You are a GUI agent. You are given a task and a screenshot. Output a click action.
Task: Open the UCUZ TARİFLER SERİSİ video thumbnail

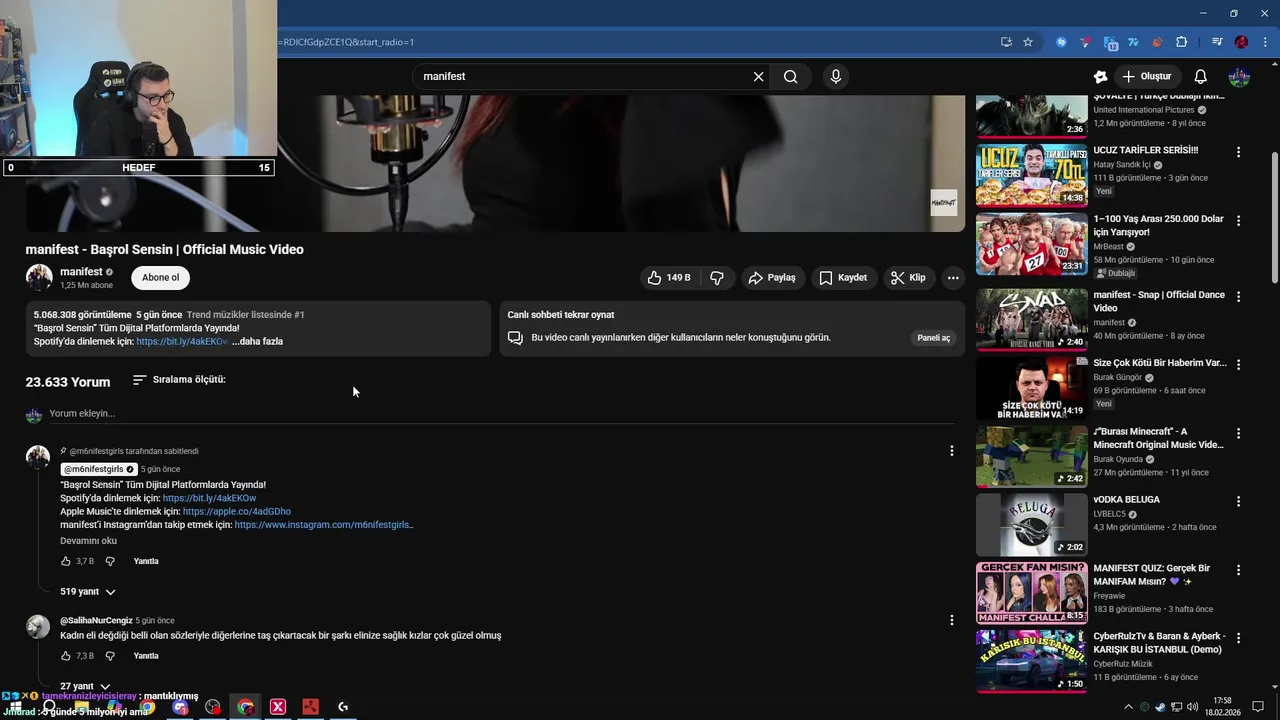click(1031, 174)
